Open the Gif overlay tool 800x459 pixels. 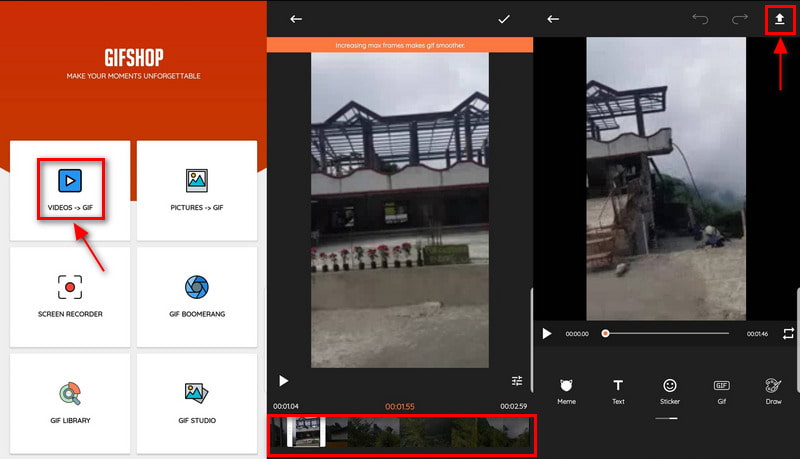pyautogui.click(x=721, y=392)
